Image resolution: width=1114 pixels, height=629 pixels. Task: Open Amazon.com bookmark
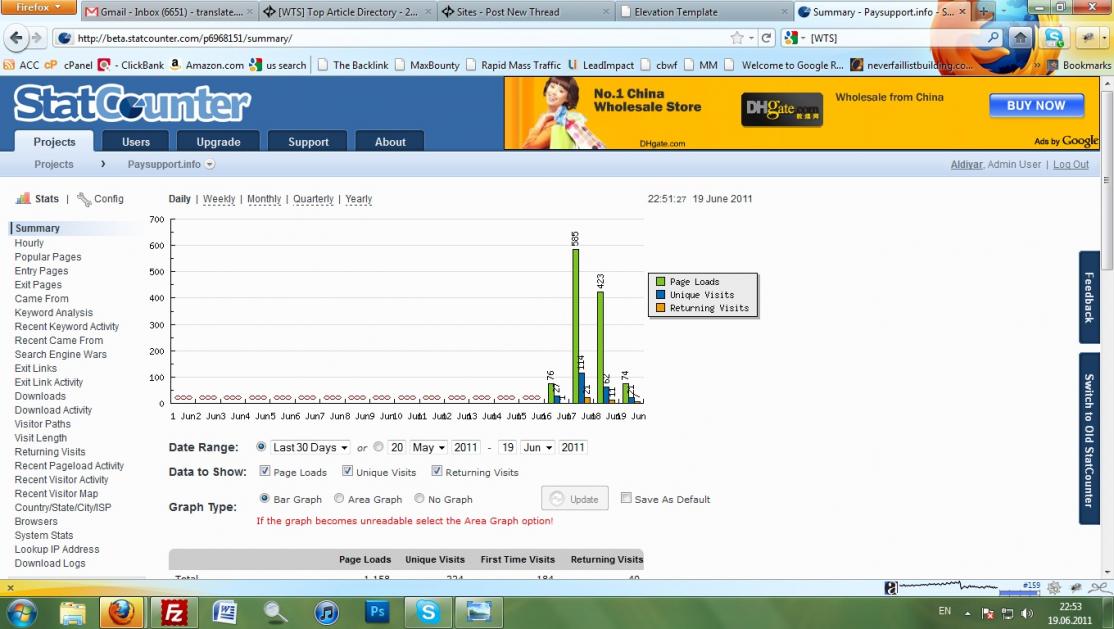tap(207, 65)
